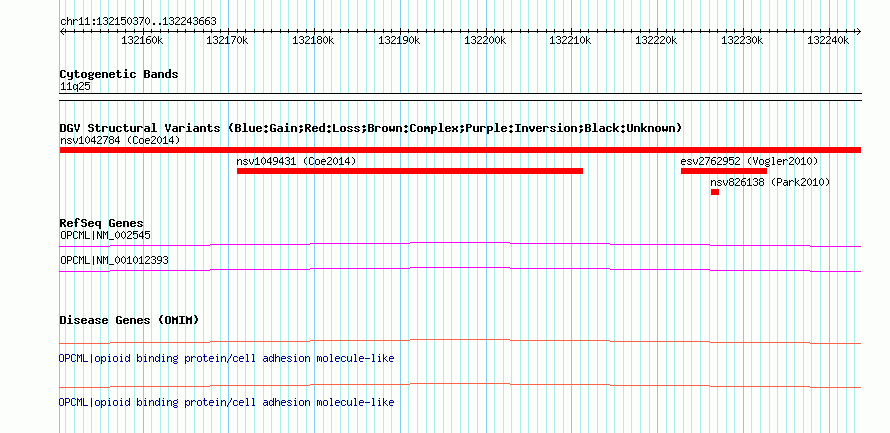The width and height of the screenshot is (890, 433).
Task: Select the nsv1042784 red loss bar
Action: click(460, 150)
